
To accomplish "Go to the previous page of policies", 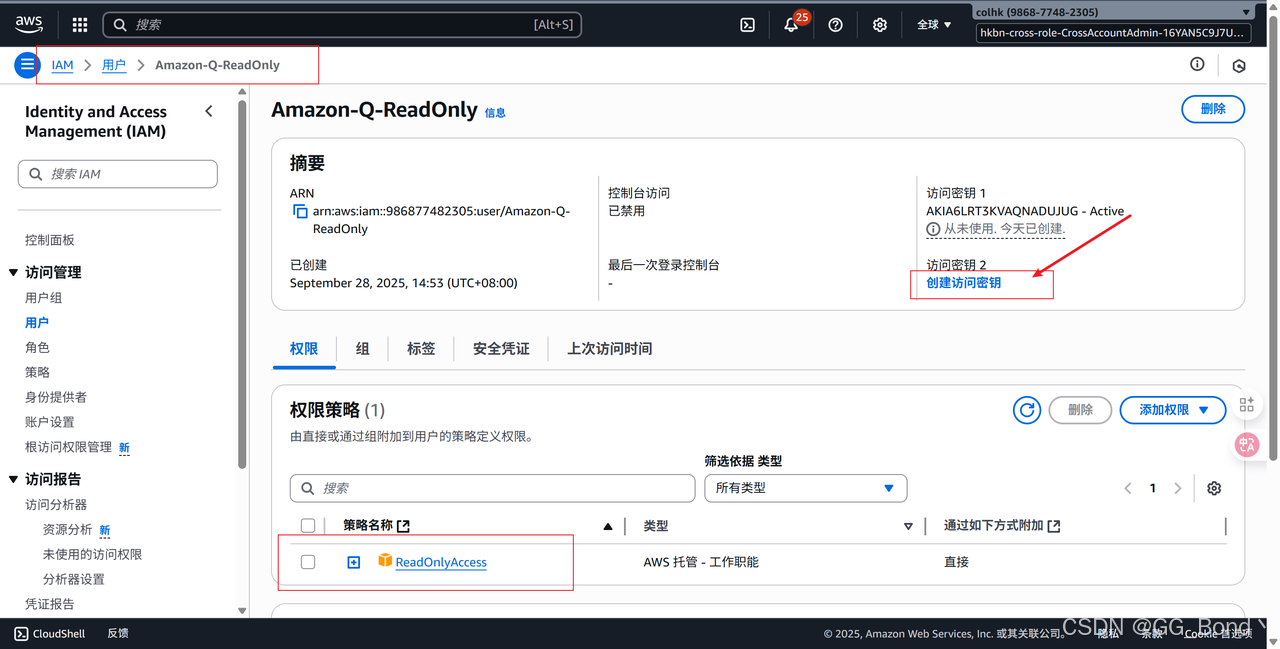I will point(1128,488).
